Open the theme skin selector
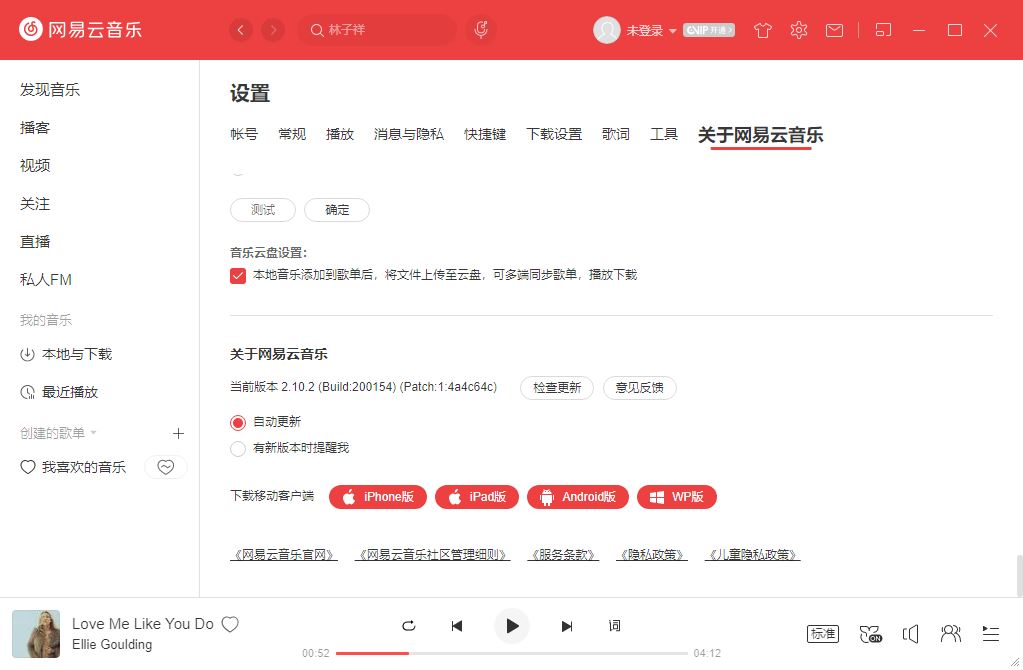 (x=762, y=30)
